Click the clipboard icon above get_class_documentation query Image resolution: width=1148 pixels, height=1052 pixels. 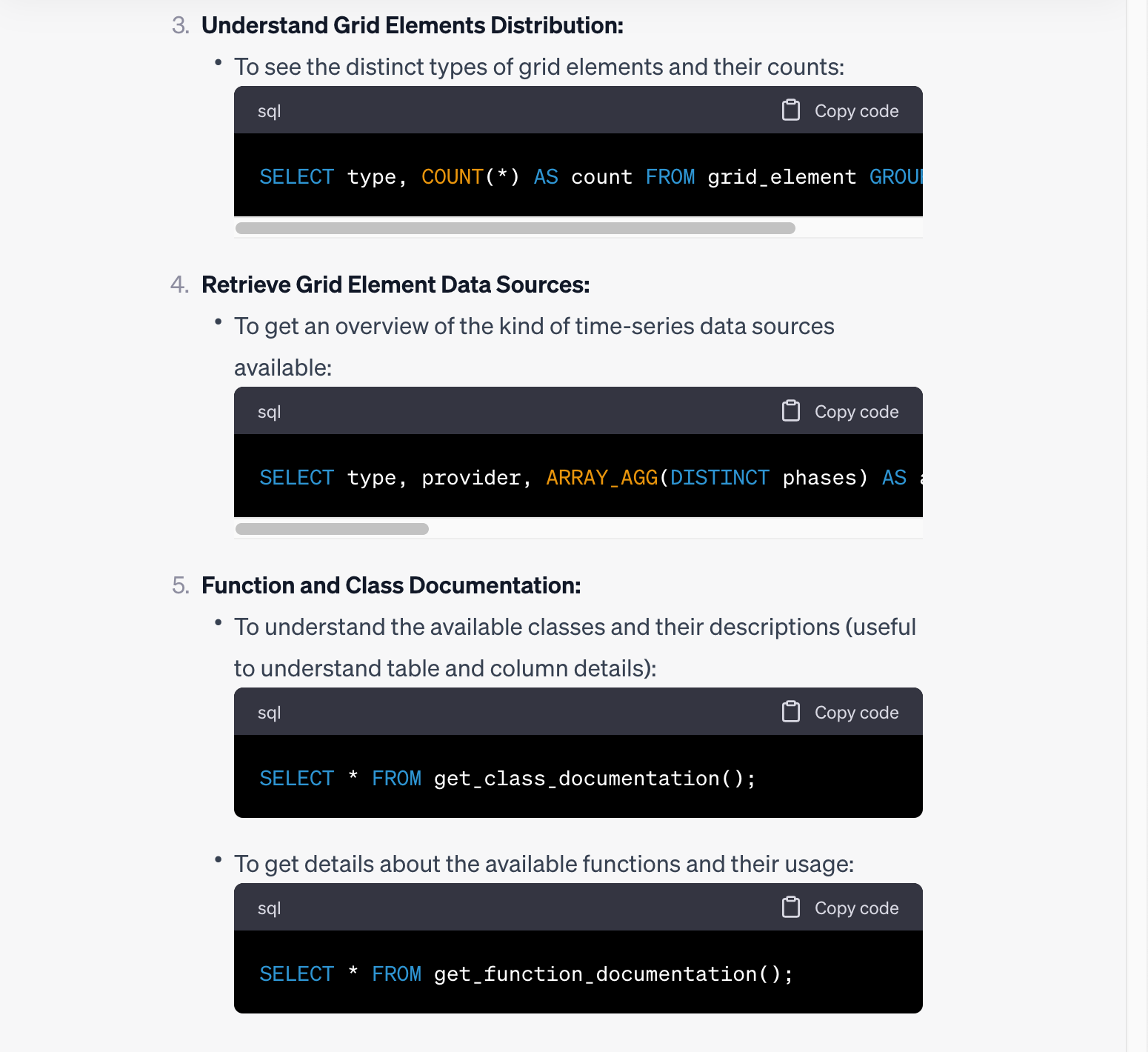pyautogui.click(x=790, y=711)
